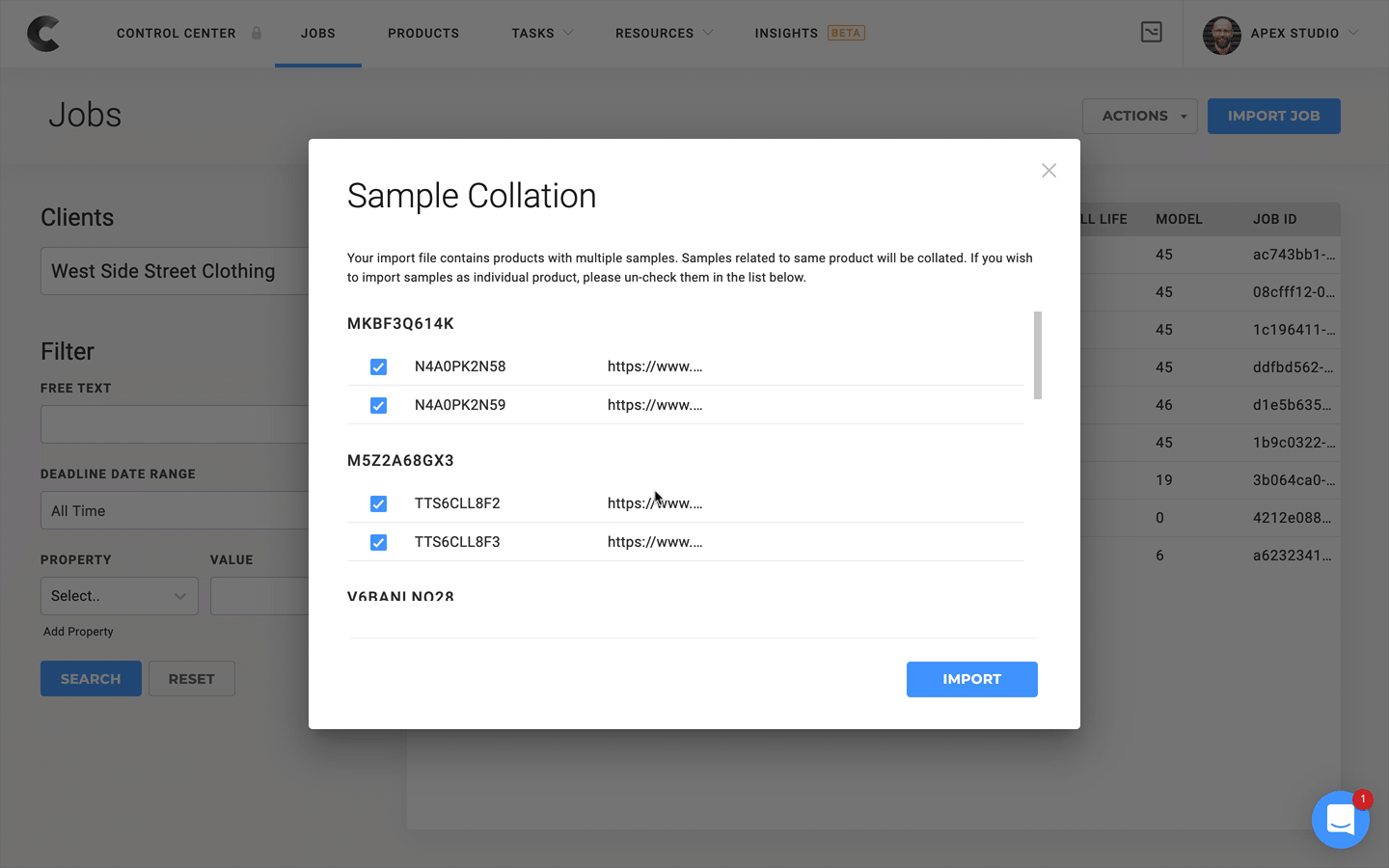The width and height of the screenshot is (1389, 868).
Task: Open the chat support bubble
Action: click(1340, 820)
